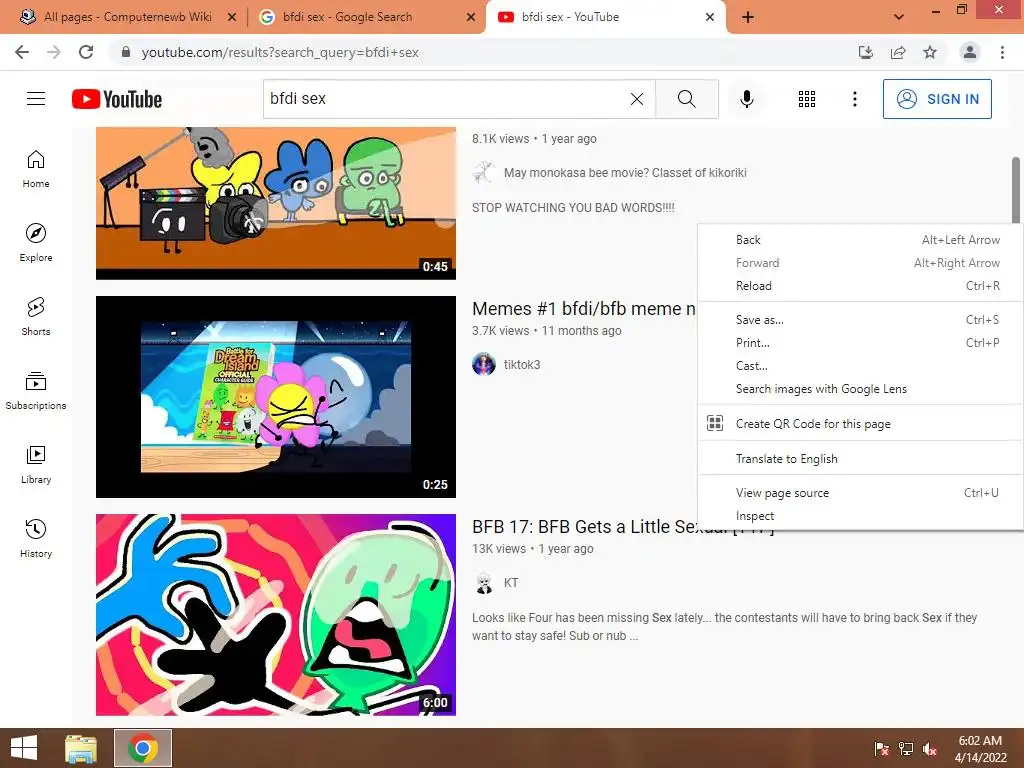
Task: Click the browser back arrow
Action: pos(22,52)
